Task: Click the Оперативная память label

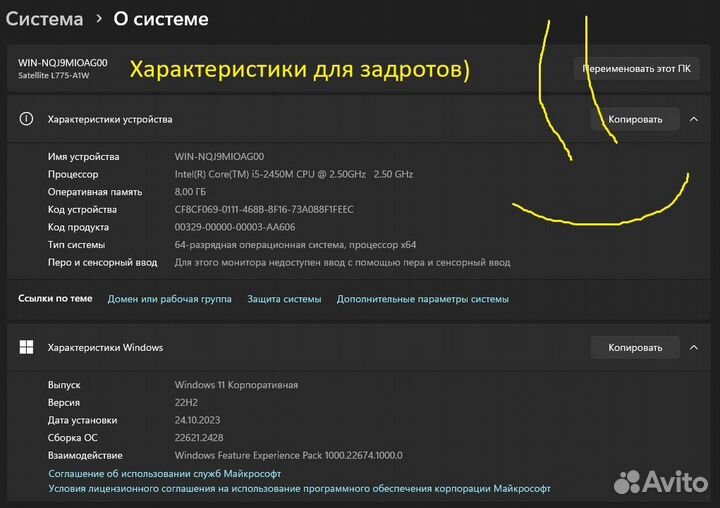Action: [95, 192]
